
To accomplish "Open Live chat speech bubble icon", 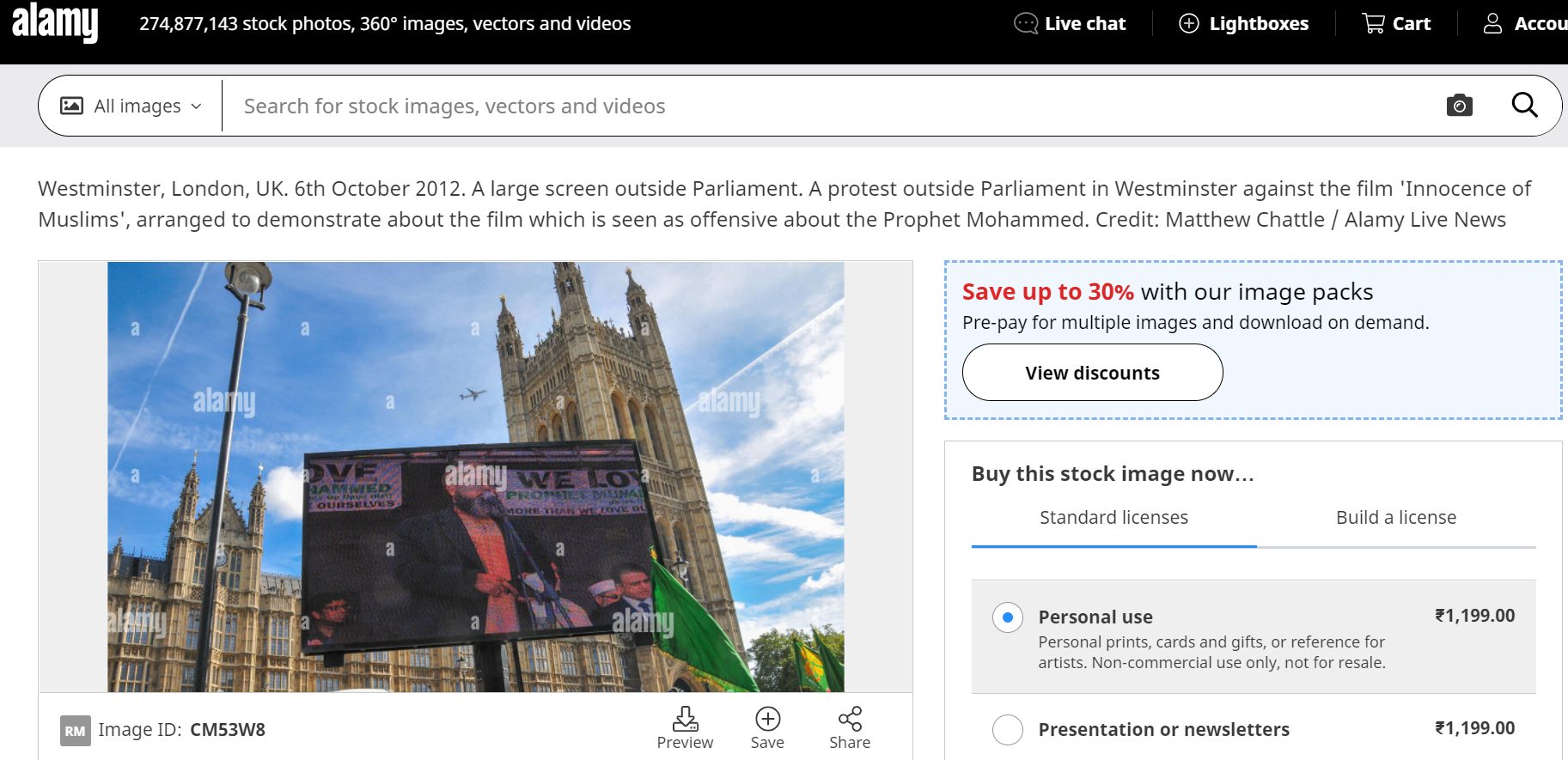I will (x=1026, y=23).
